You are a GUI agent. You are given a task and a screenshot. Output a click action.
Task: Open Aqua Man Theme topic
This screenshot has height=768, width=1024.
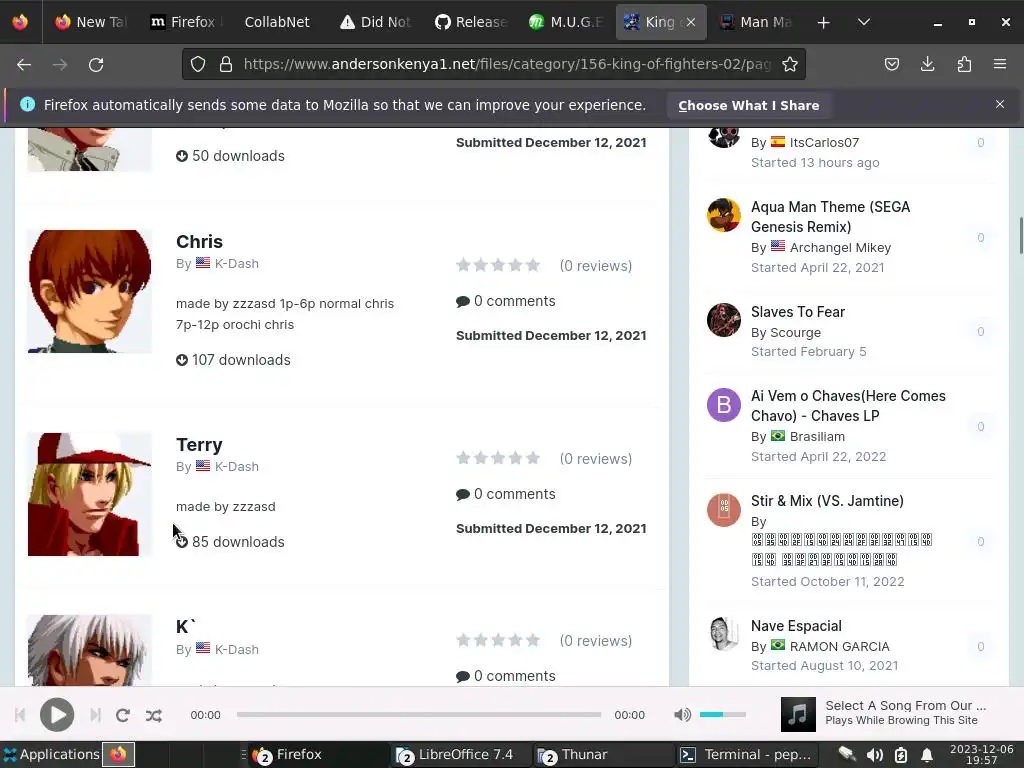point(830,217)
